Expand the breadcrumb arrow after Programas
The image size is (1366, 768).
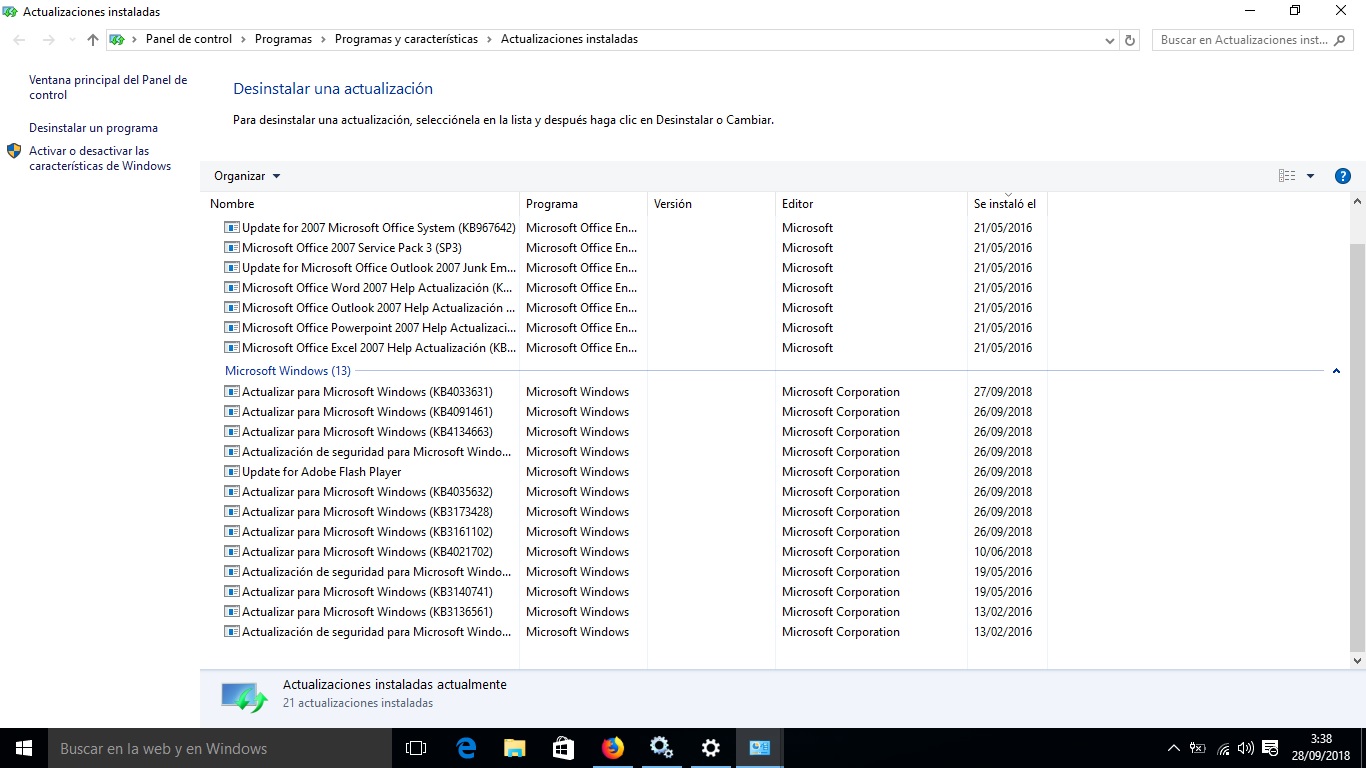[324, 40]
